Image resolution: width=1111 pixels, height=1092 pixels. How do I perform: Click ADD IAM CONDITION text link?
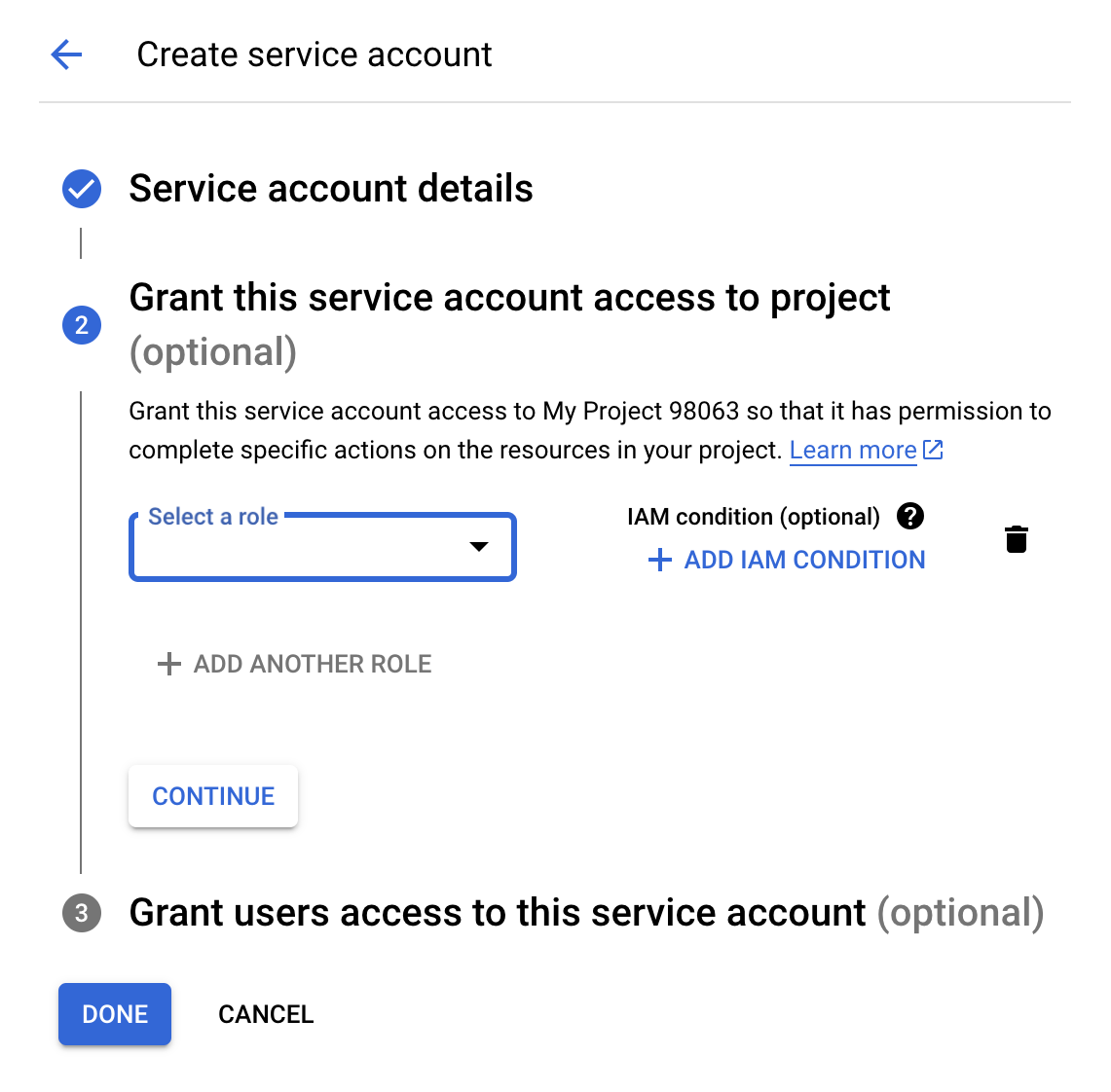pos(801,560)
